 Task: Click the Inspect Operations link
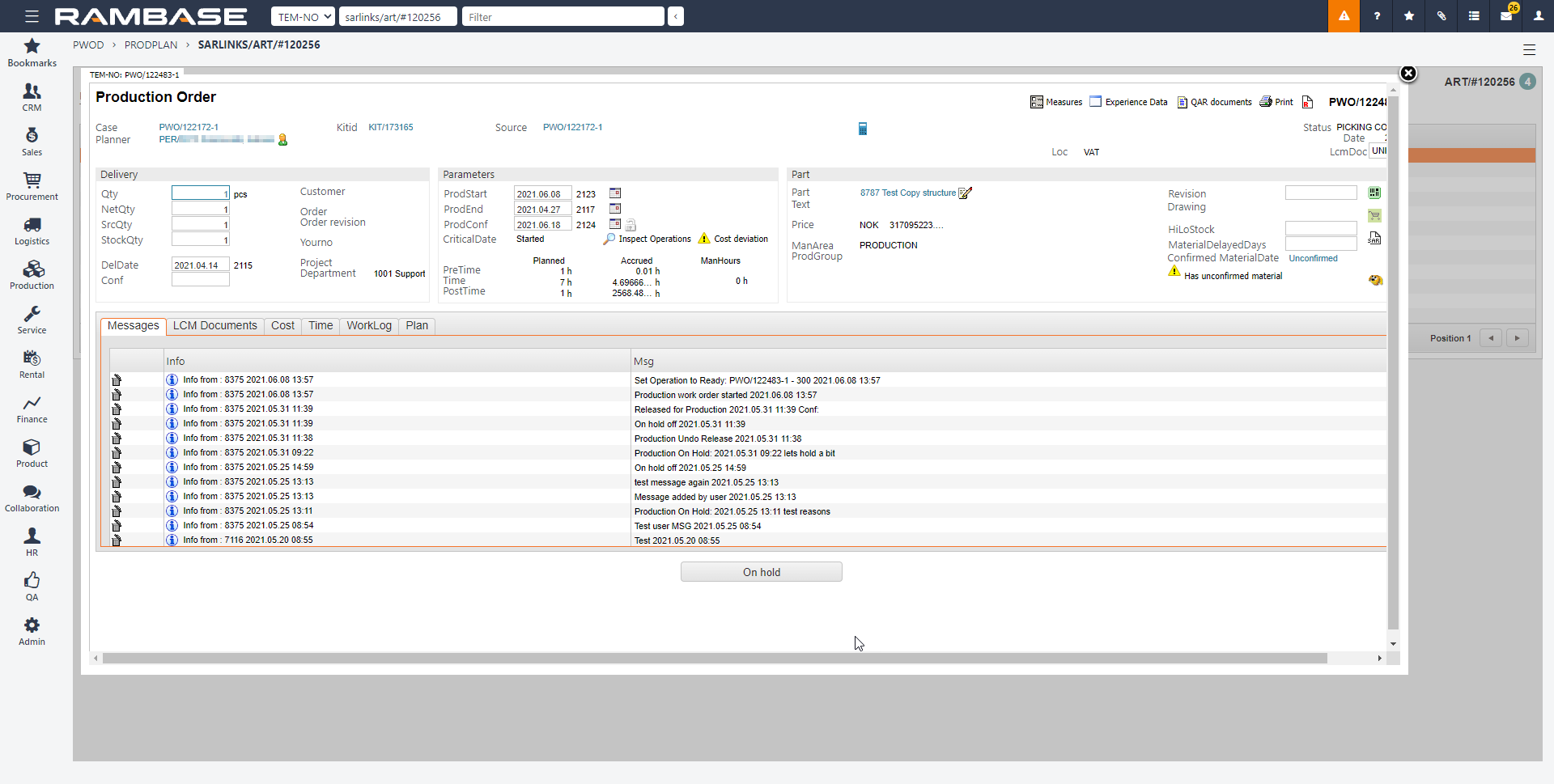[654, 239]
